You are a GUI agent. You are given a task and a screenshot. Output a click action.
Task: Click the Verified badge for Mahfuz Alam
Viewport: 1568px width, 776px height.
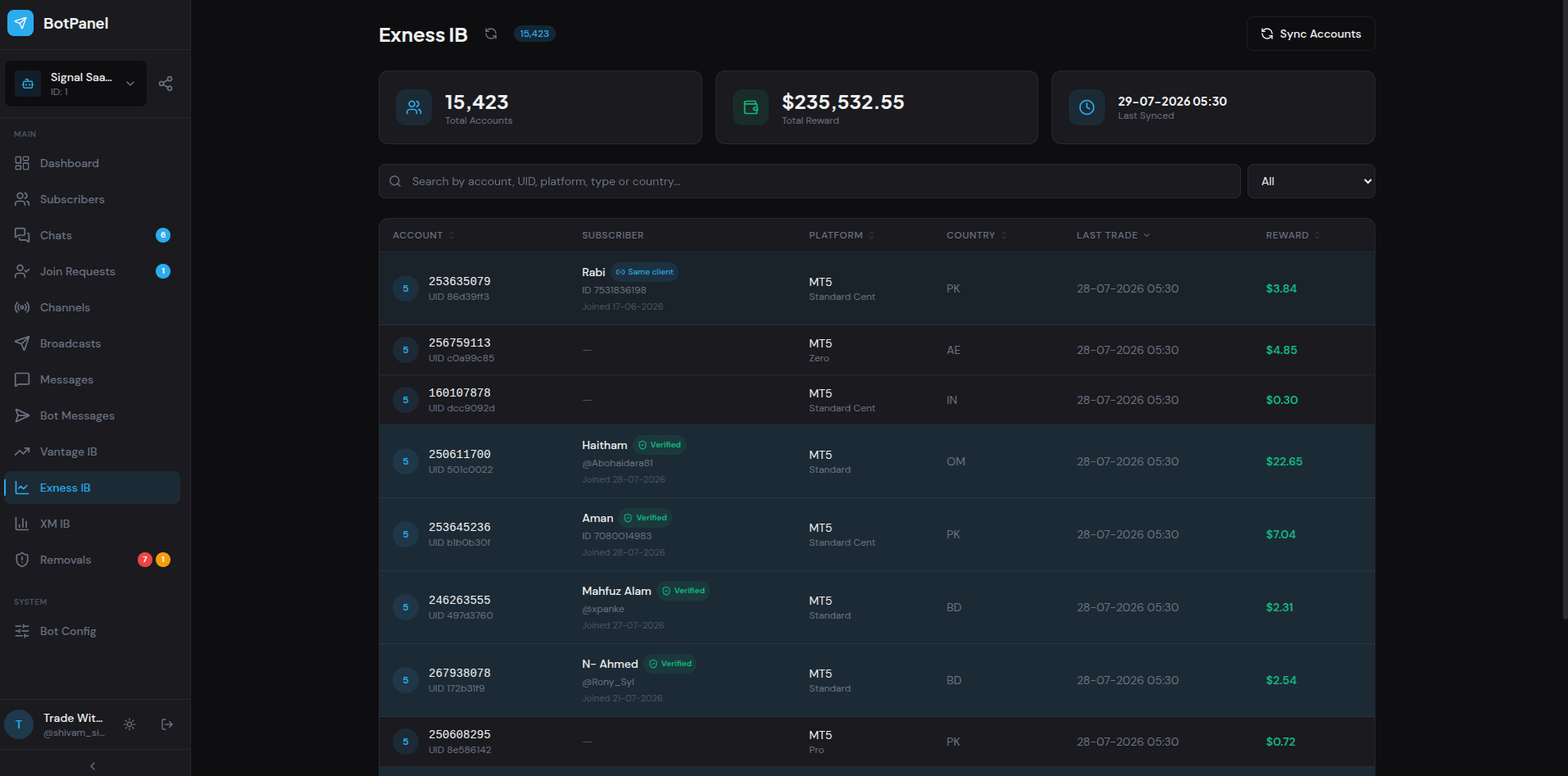684,591
